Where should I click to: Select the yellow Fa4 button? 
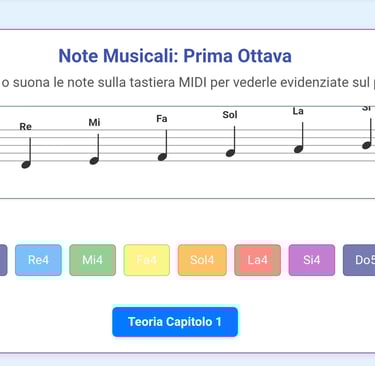(x=147, y=260)
